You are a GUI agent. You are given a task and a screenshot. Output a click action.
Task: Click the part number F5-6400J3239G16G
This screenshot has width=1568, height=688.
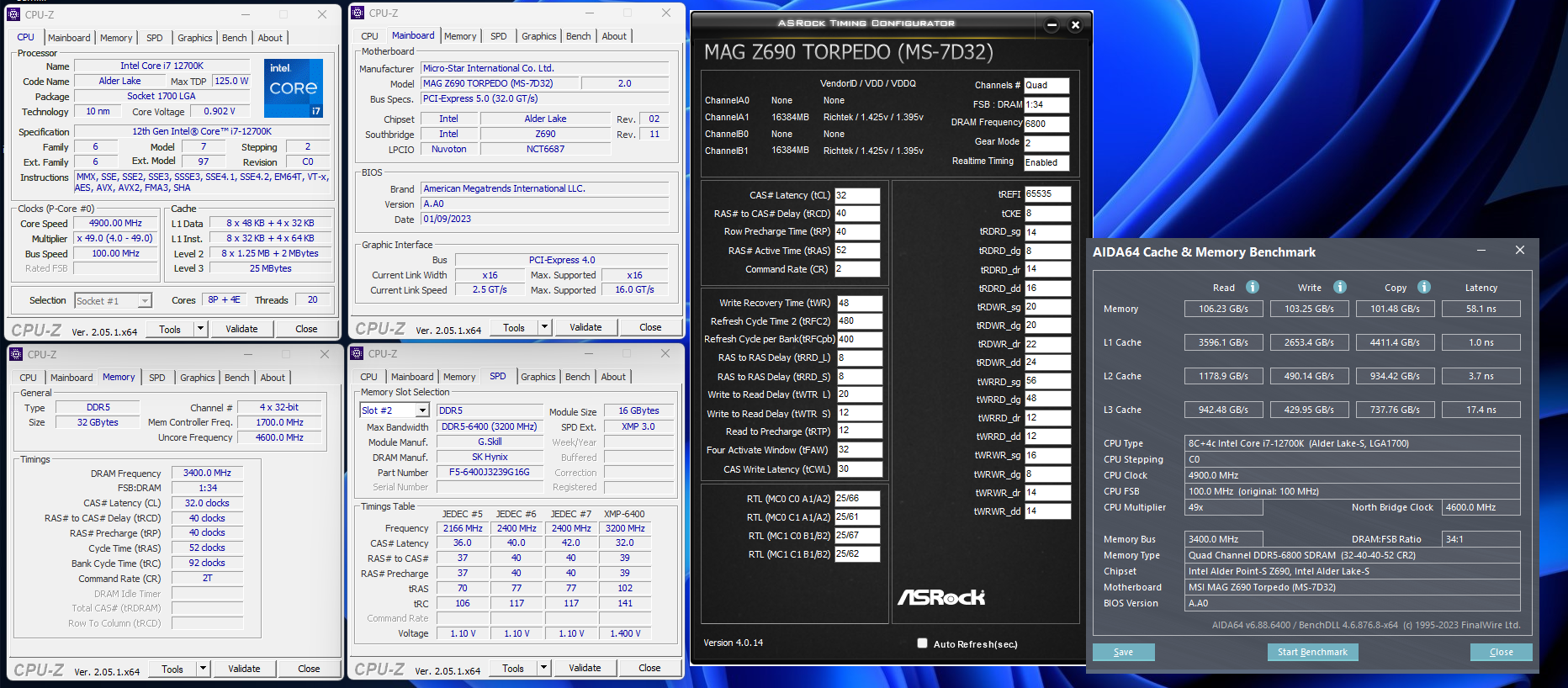tap(490, 472)
